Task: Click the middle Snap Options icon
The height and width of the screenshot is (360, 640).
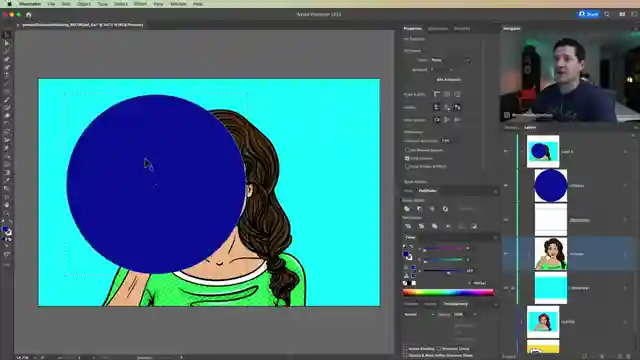Action: 447,120
